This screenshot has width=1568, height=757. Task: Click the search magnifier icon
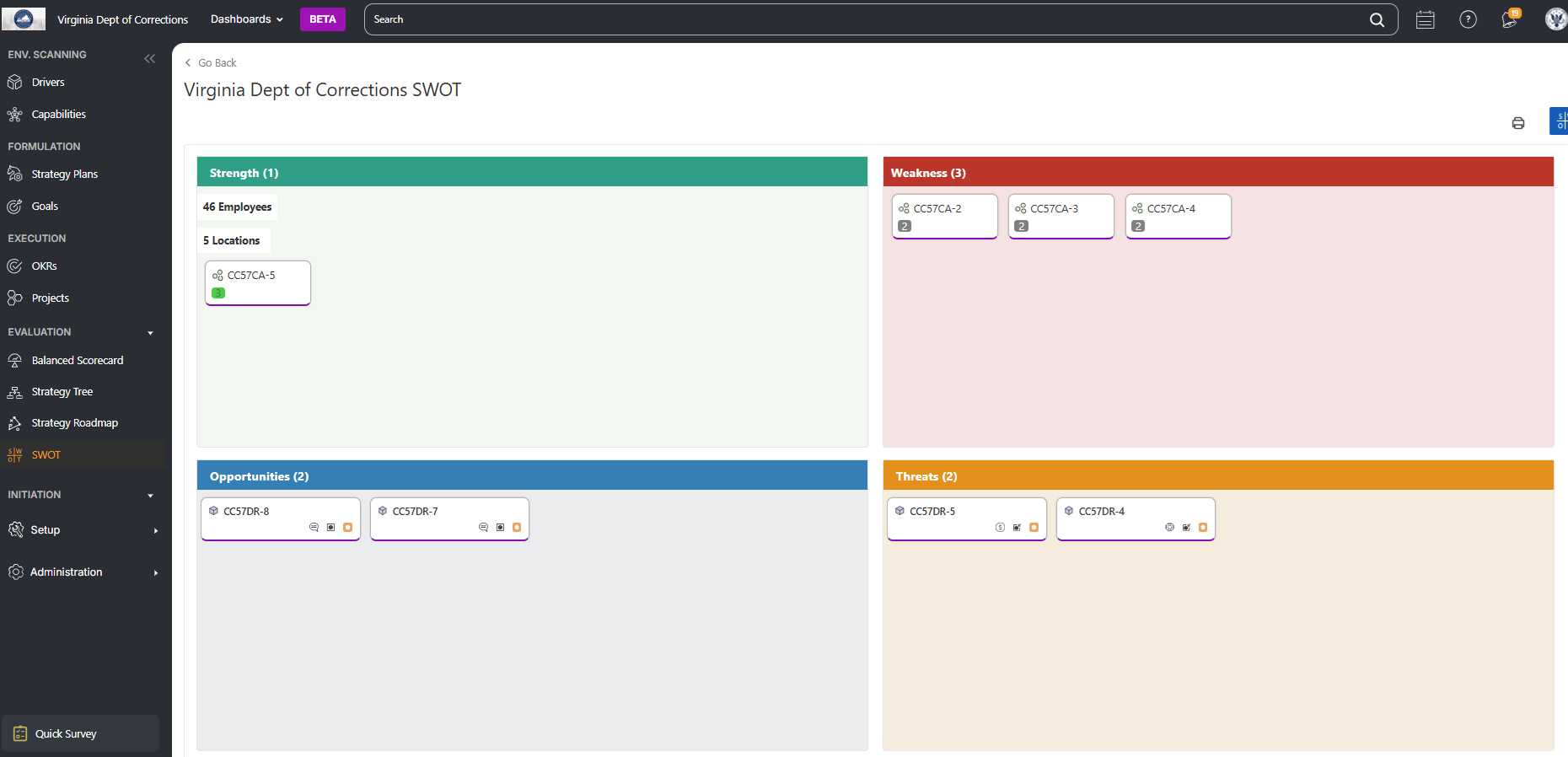point(1377,19)
